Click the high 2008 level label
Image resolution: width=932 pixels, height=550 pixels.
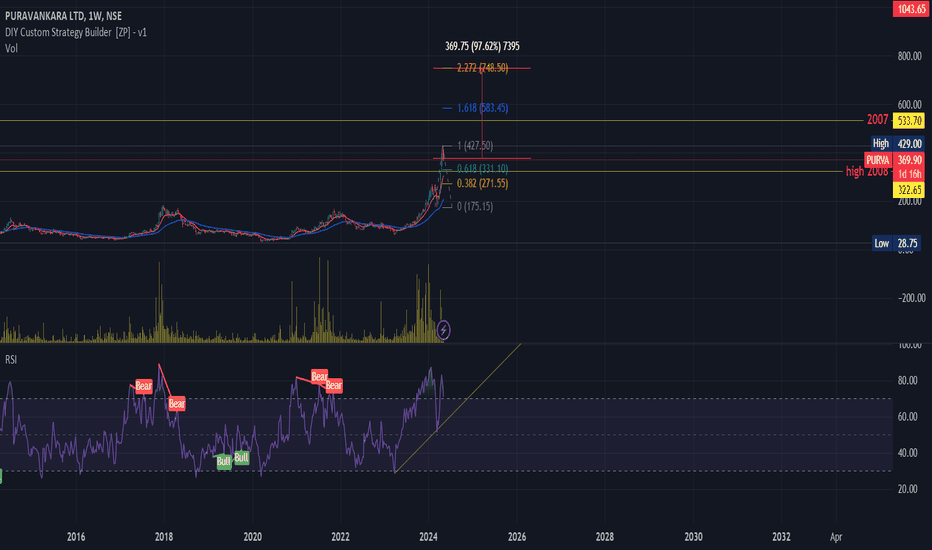tap(867, 171)
